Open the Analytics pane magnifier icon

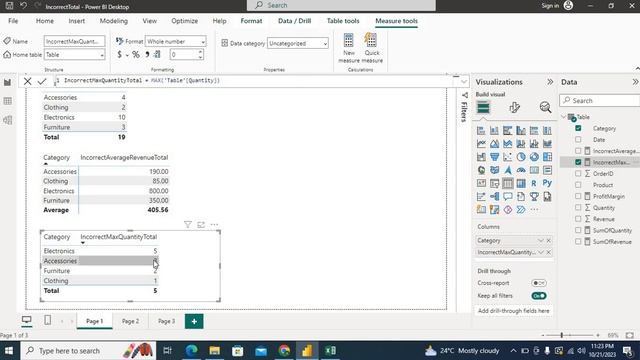pyautogui.click(x=545, y=107)
